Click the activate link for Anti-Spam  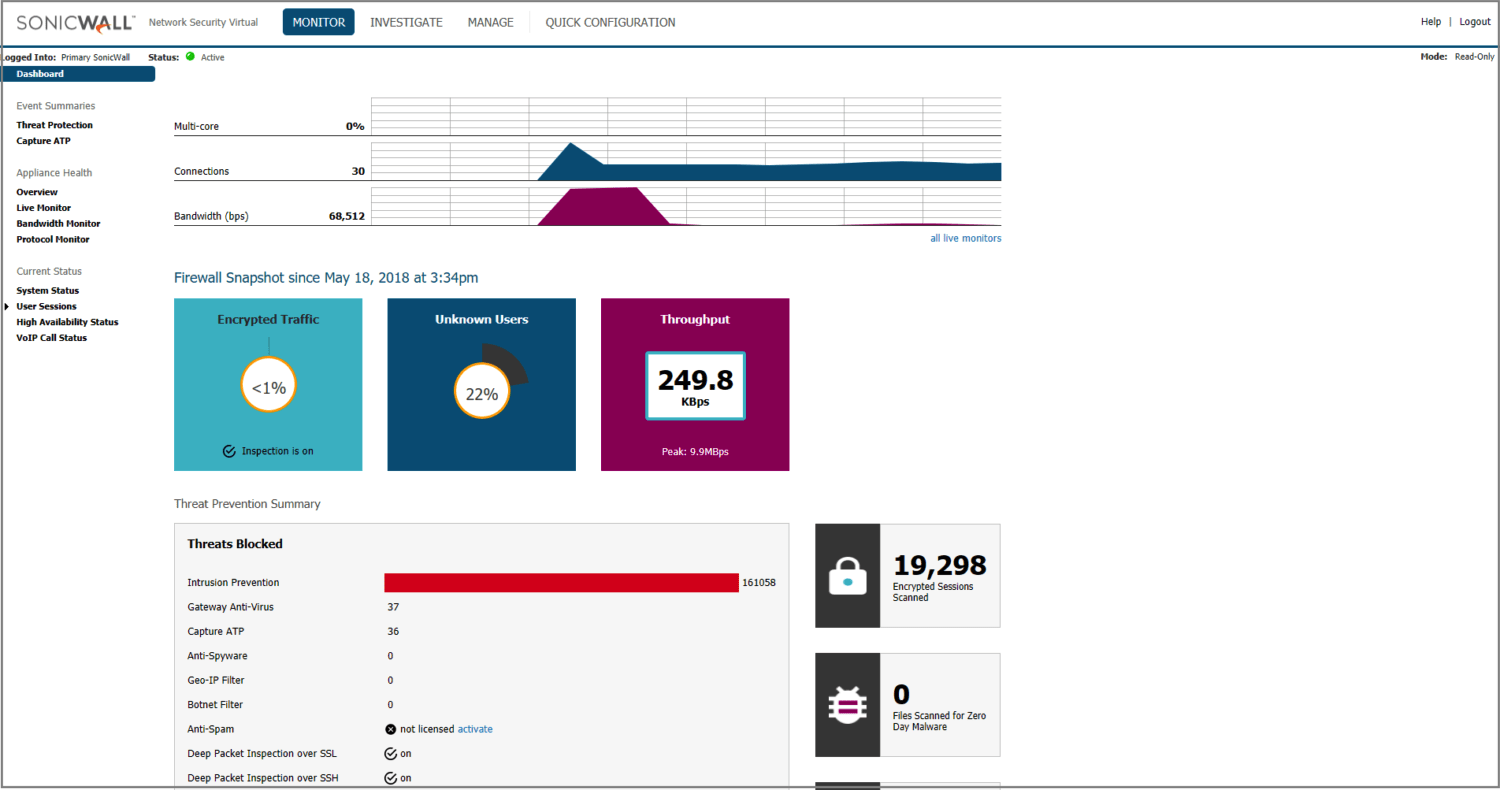click(x=475, y=729)
